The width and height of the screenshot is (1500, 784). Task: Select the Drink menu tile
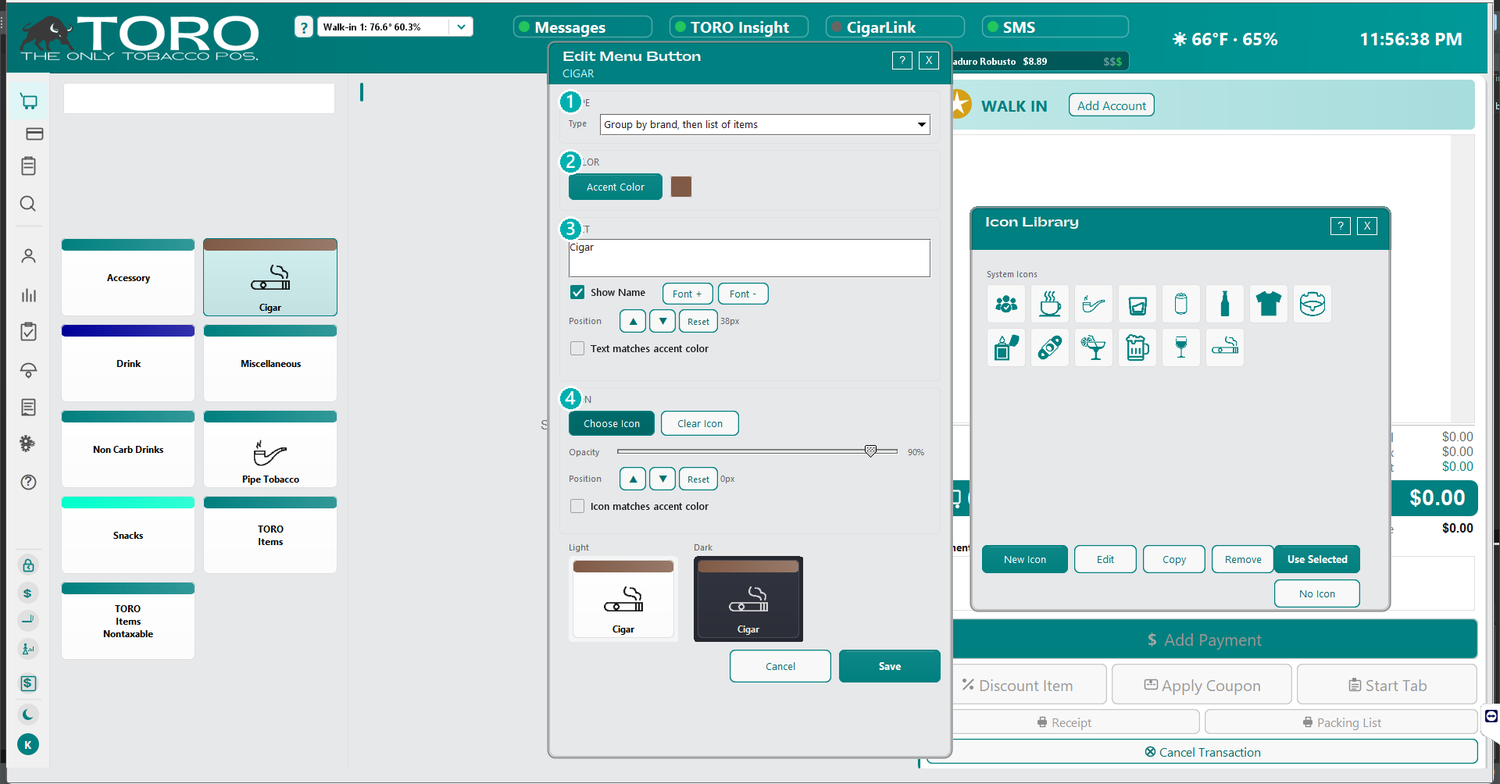(128, 363)
